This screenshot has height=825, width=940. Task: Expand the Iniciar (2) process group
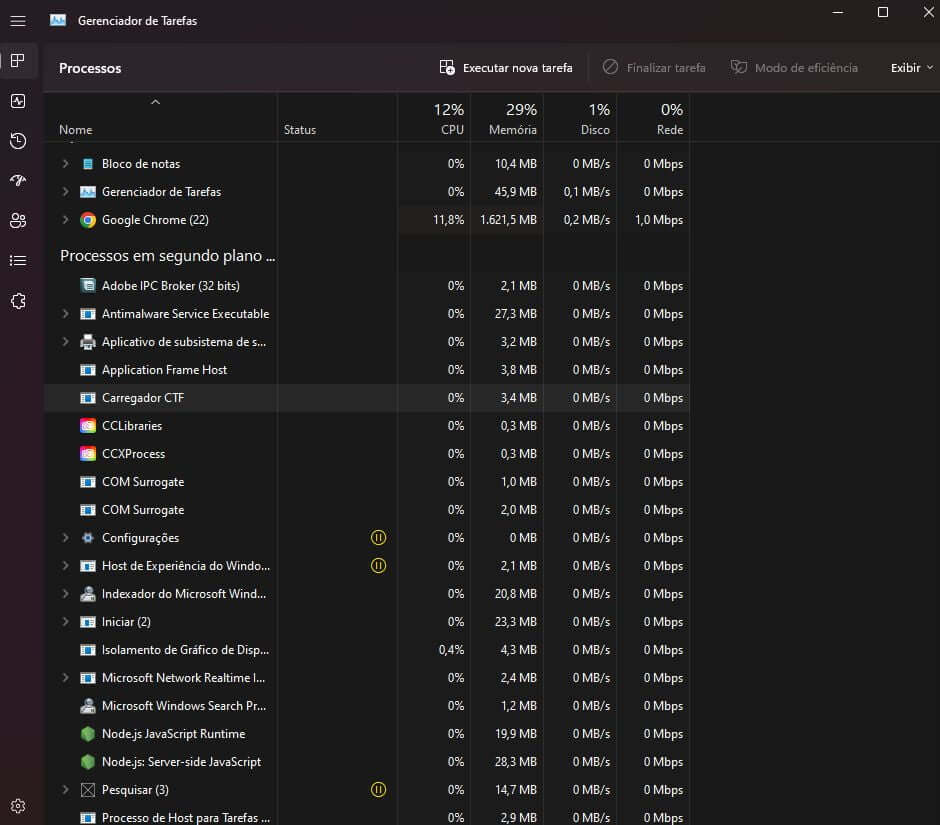64,621
